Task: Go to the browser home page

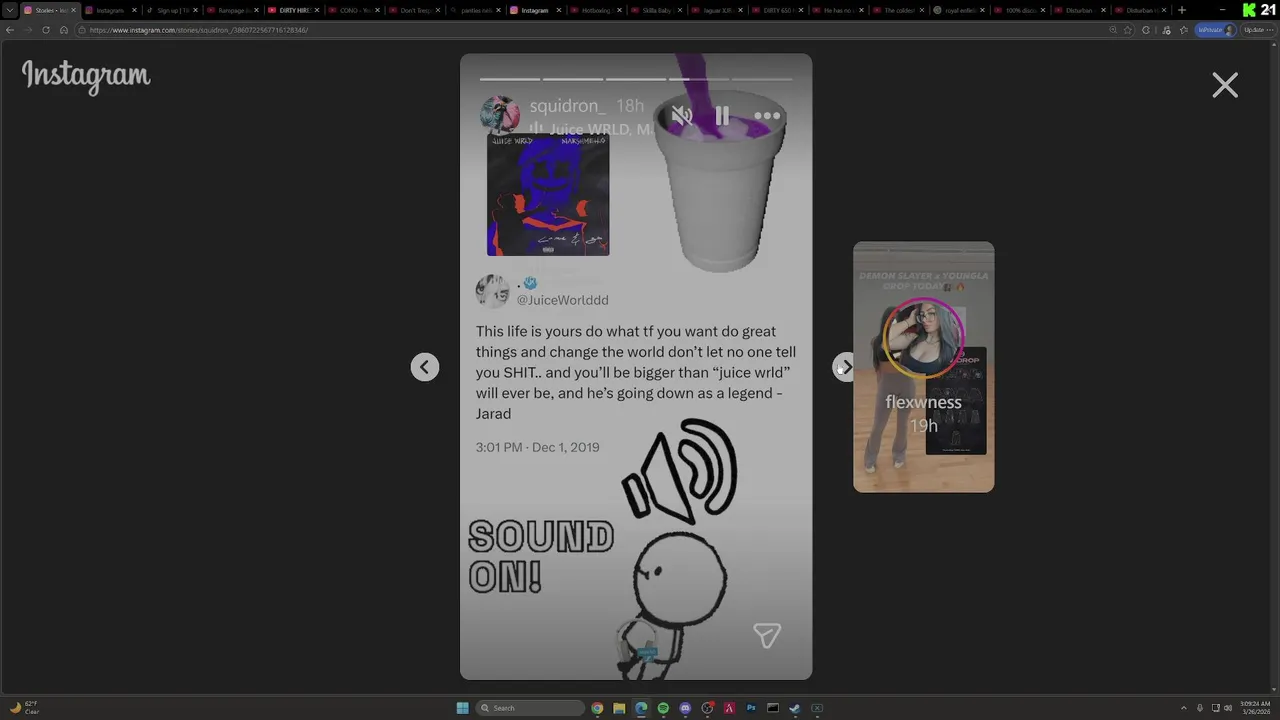Action: point(64,30)
